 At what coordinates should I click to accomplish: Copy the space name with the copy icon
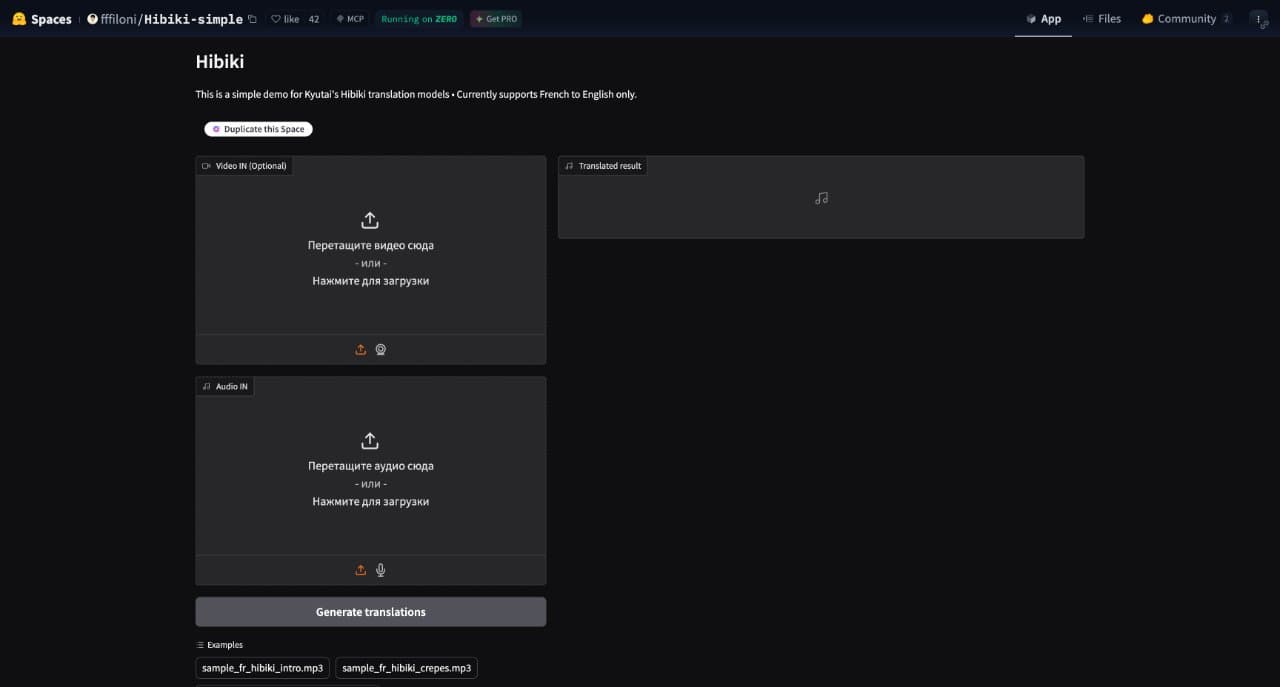pyautogui.click(x=252, y=19)
